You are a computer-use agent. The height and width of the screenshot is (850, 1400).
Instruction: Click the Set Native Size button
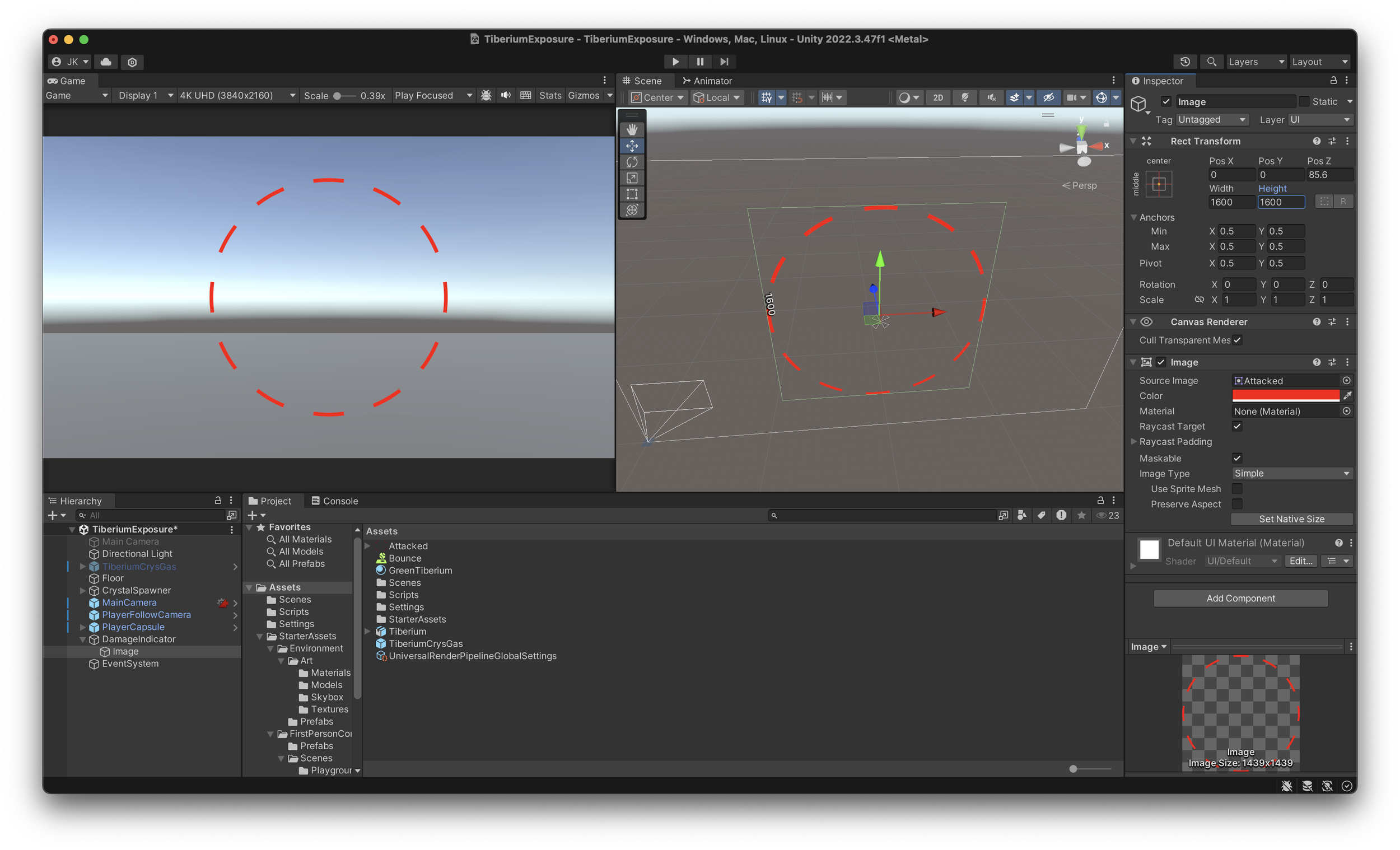coord(1291,519)
